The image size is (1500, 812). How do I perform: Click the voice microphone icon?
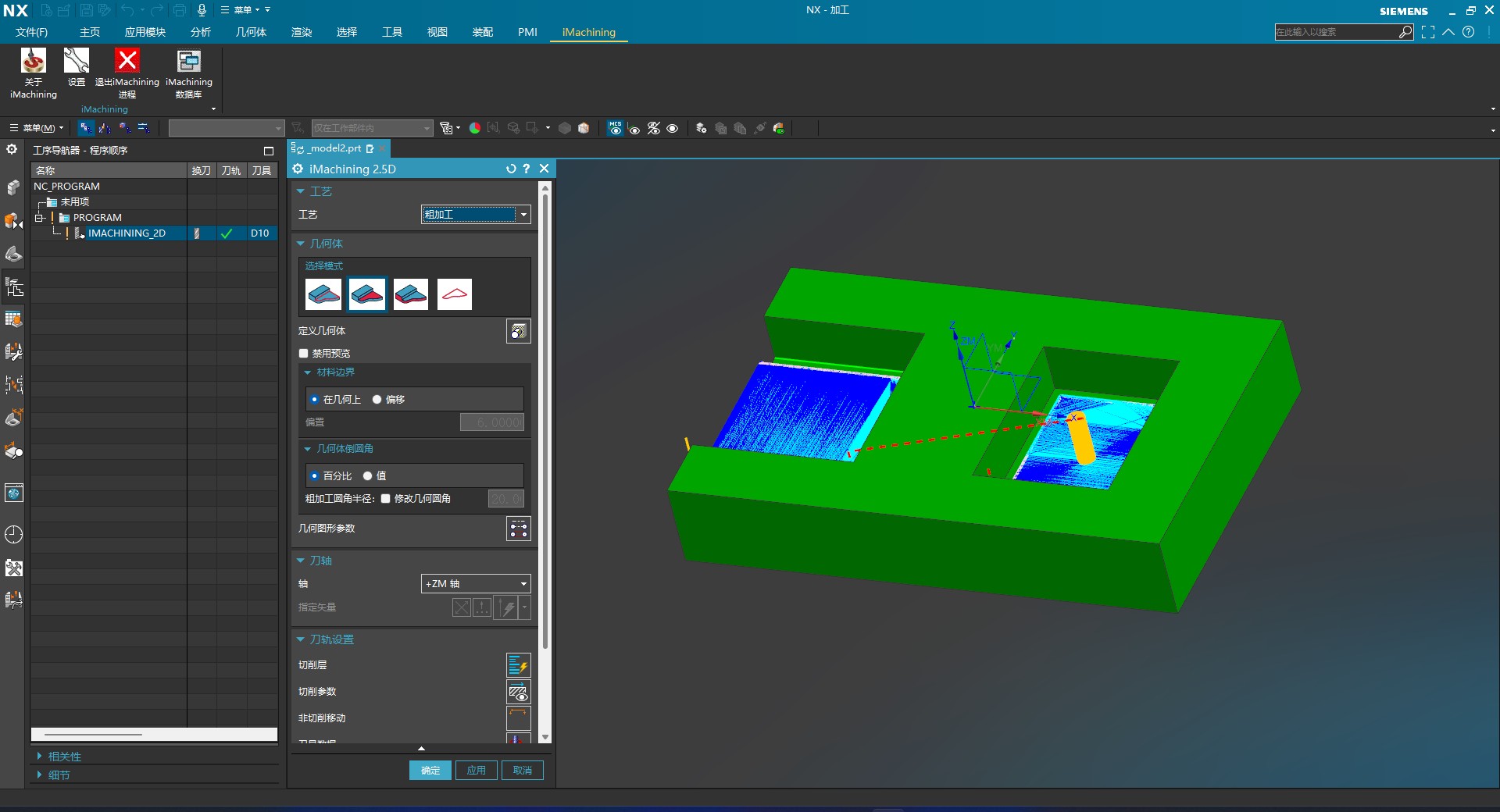pos(202,10)
